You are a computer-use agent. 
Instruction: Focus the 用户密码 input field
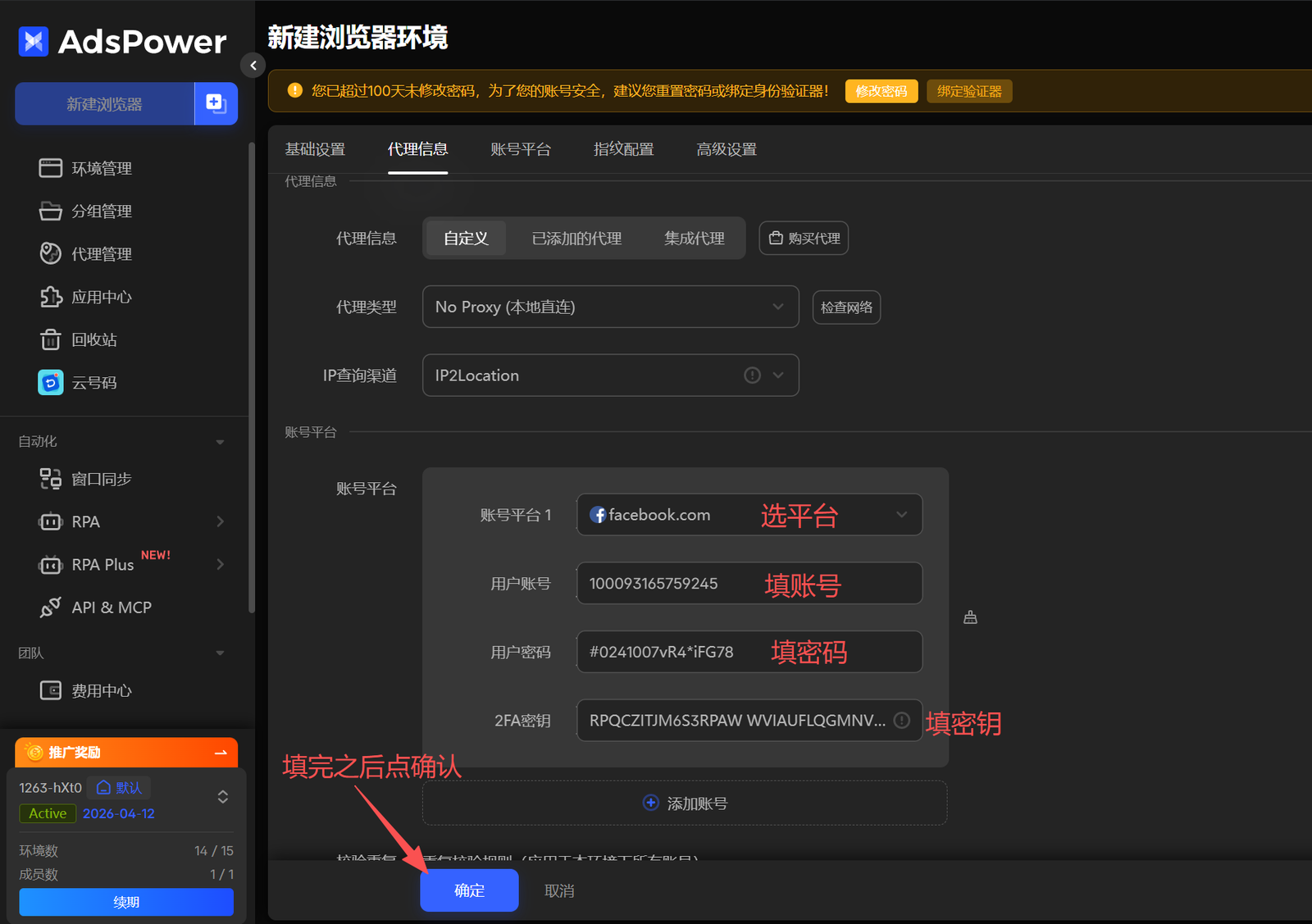point(749,652)
